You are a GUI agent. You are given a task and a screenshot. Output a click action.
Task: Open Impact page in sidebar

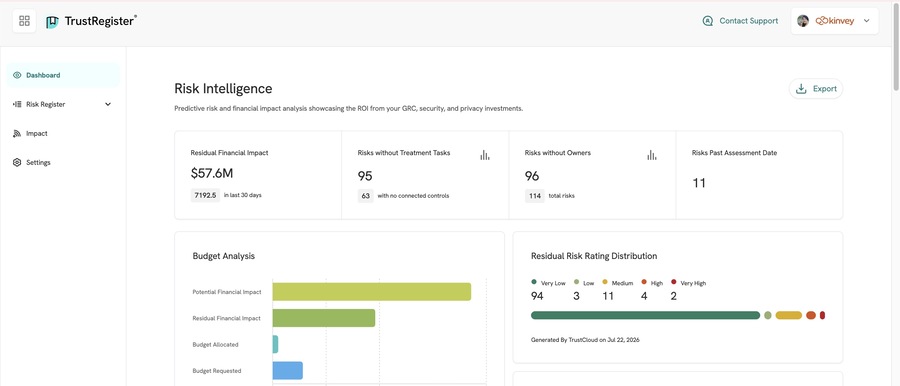[x=63, y=133]
